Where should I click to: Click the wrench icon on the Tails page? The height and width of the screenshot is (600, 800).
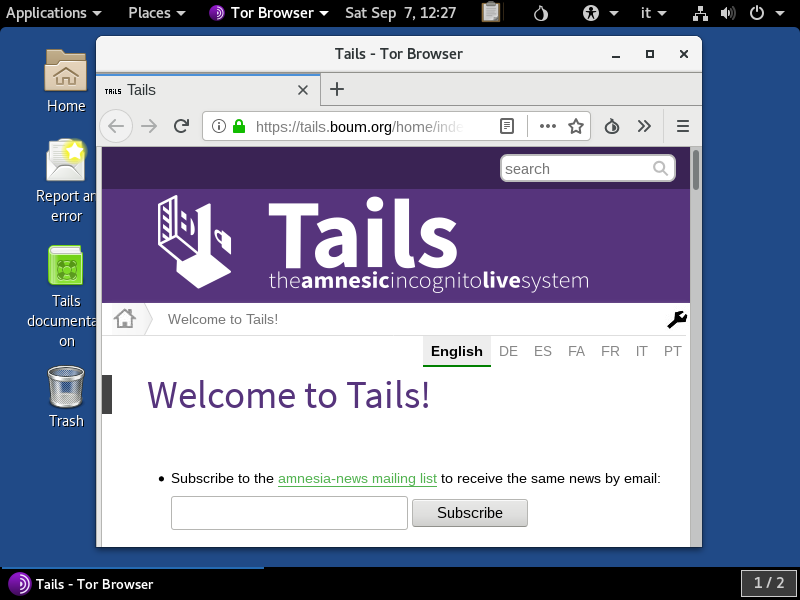(677, 320)
